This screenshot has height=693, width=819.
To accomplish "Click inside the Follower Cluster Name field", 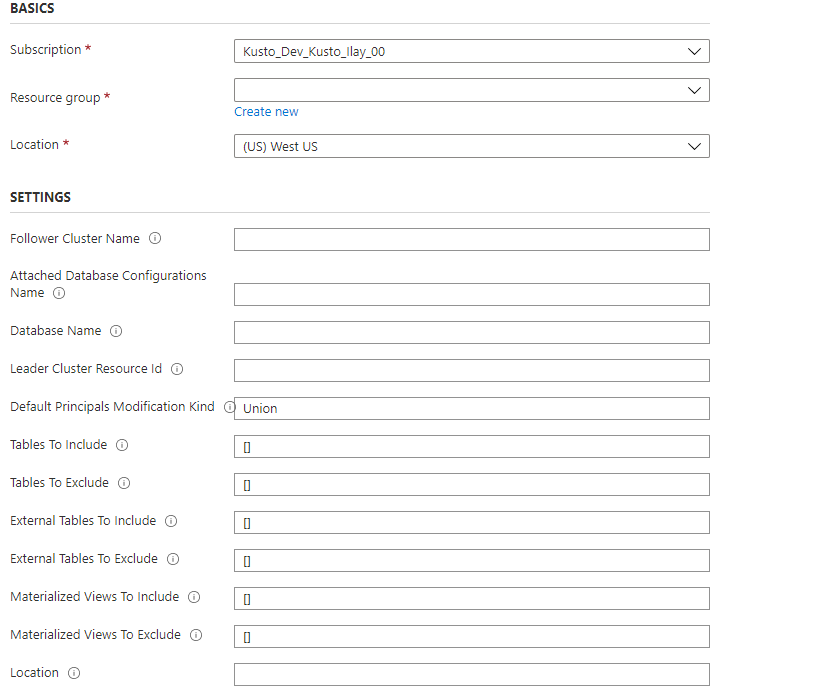I will [470, 239].
